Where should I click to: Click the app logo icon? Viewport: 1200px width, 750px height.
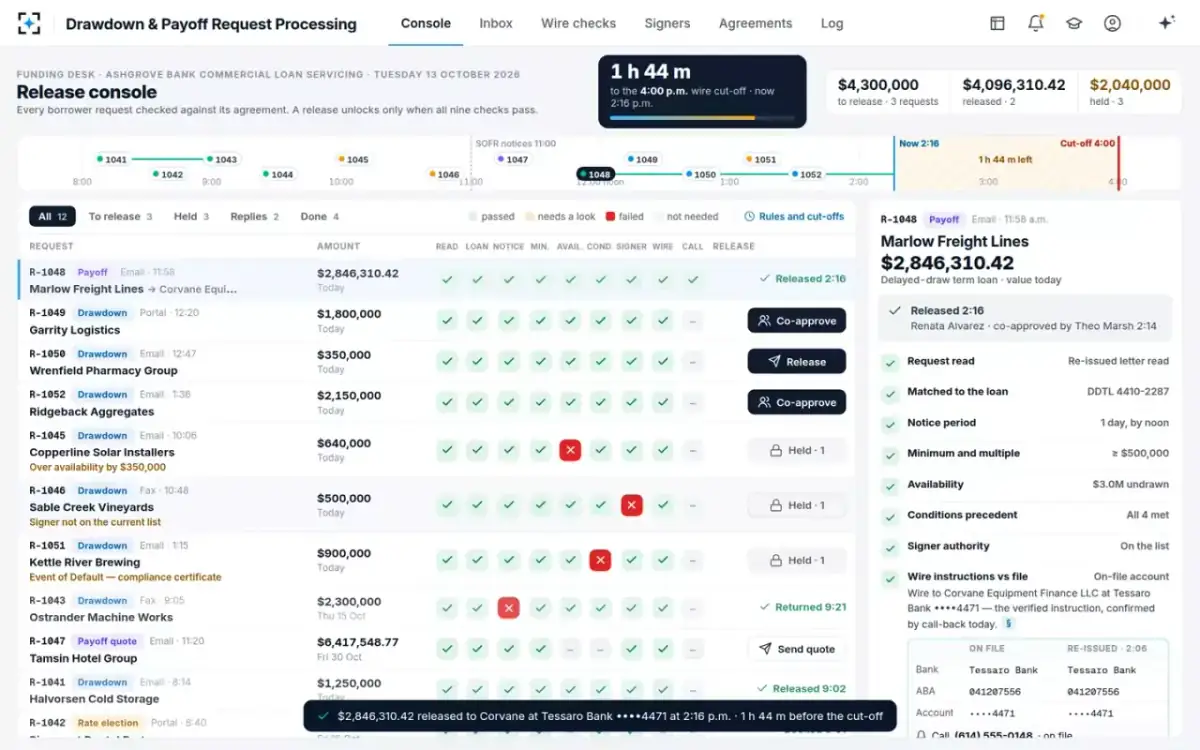tap(29, 23)
